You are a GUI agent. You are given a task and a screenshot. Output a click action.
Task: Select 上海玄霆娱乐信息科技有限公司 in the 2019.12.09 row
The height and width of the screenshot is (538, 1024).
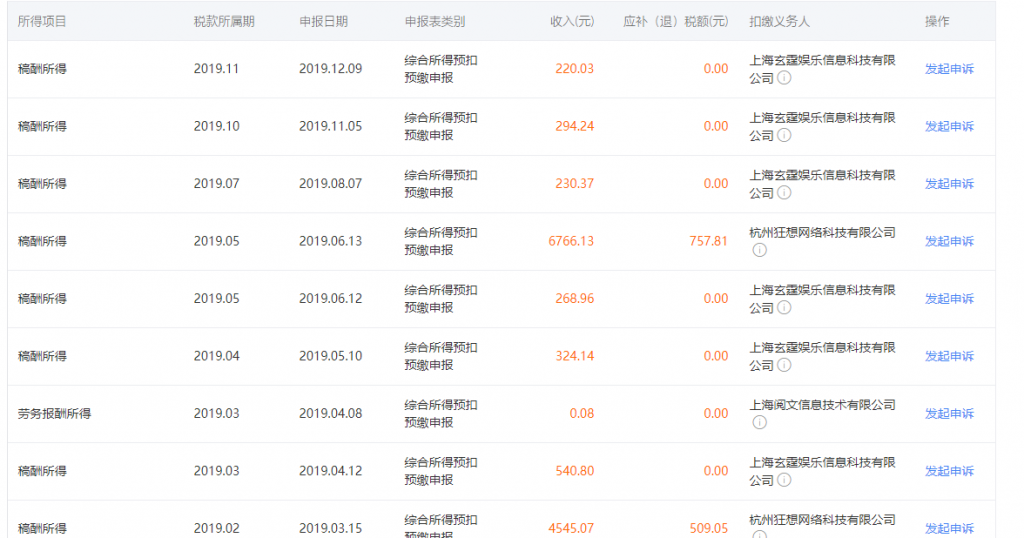click(x=822, y=69)
